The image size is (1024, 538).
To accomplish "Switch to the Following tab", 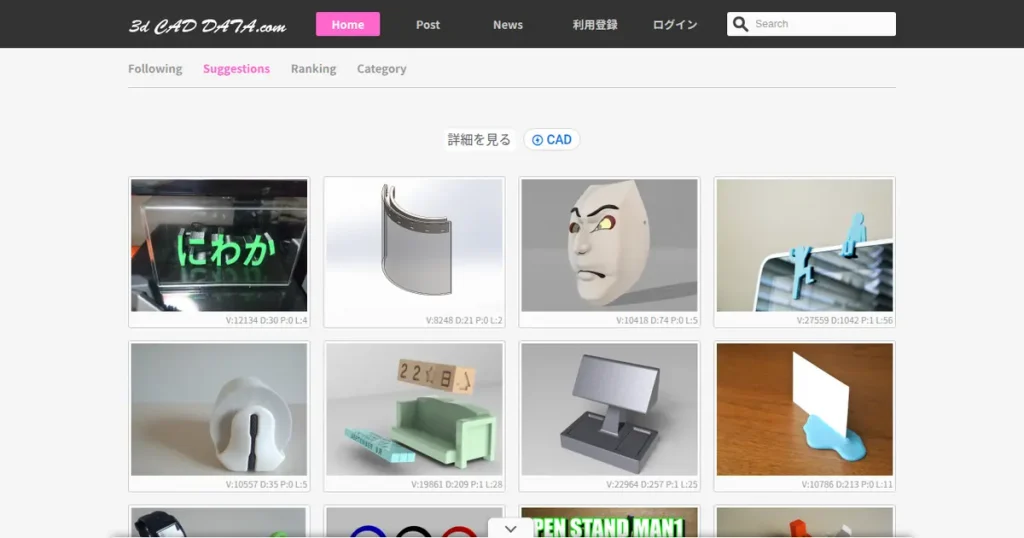I will click(155, 69).
